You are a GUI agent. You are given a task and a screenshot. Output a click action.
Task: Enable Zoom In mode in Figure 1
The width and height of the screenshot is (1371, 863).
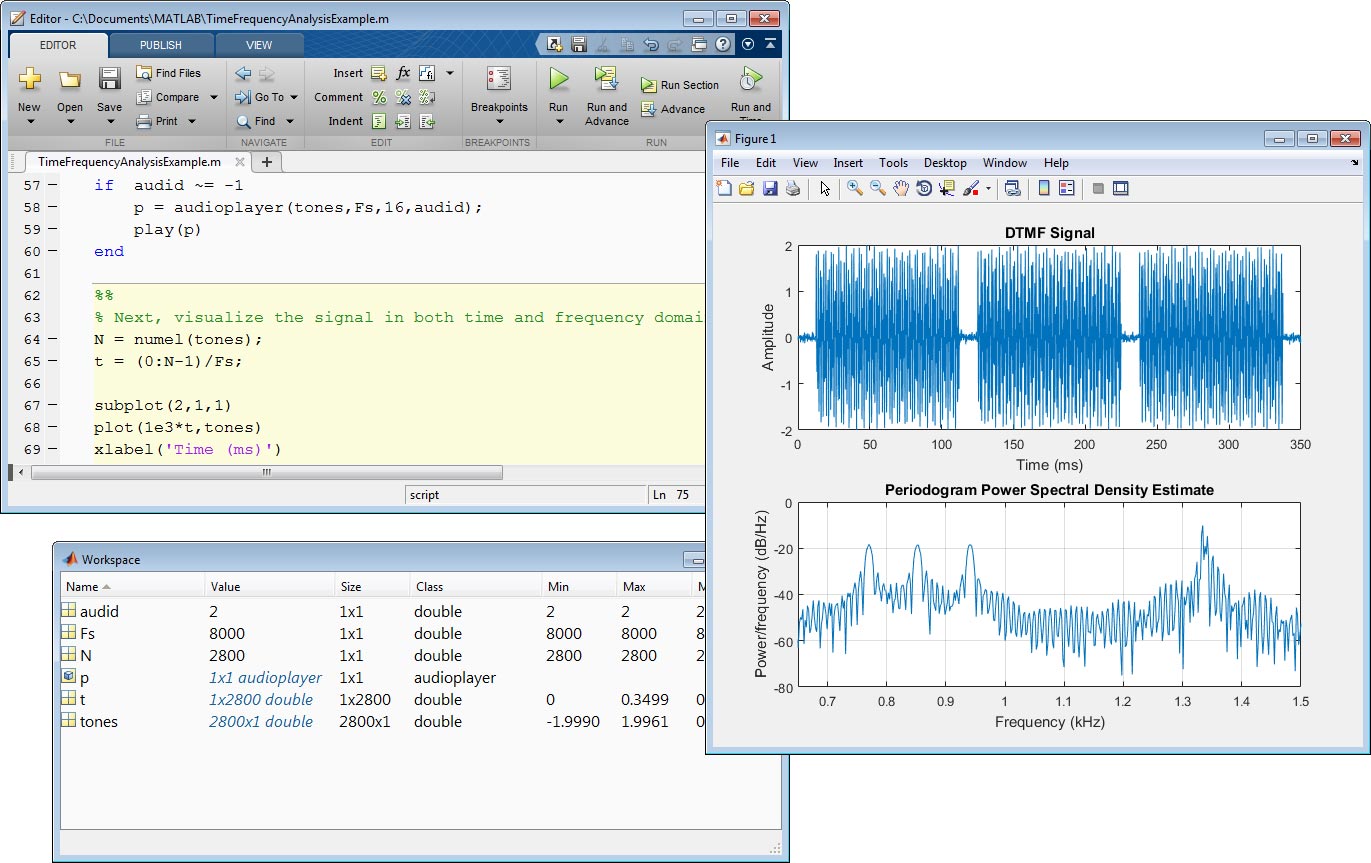(x=853, y=188)
